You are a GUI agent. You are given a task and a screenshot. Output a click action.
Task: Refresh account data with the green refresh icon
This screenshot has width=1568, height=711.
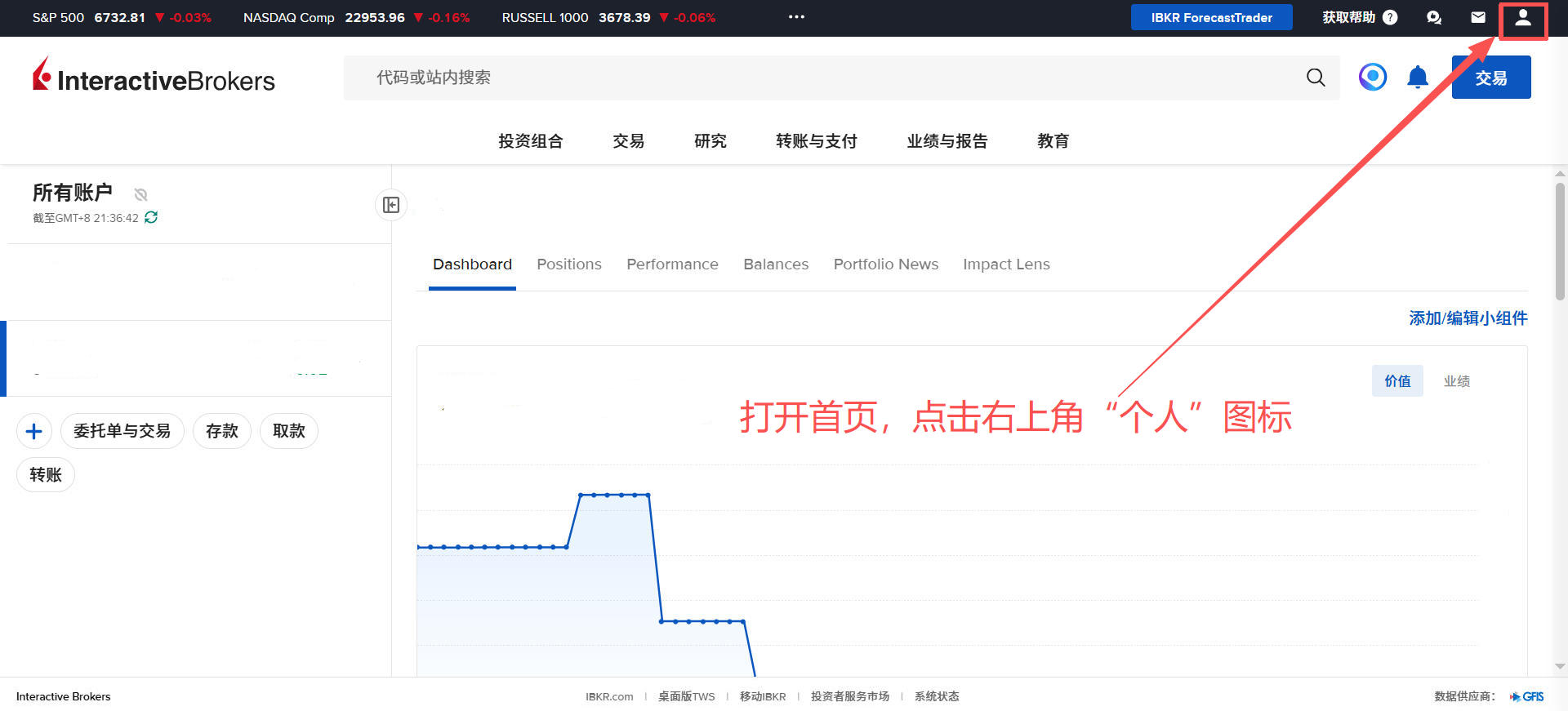pyautogui.click(x=151, y=217)
